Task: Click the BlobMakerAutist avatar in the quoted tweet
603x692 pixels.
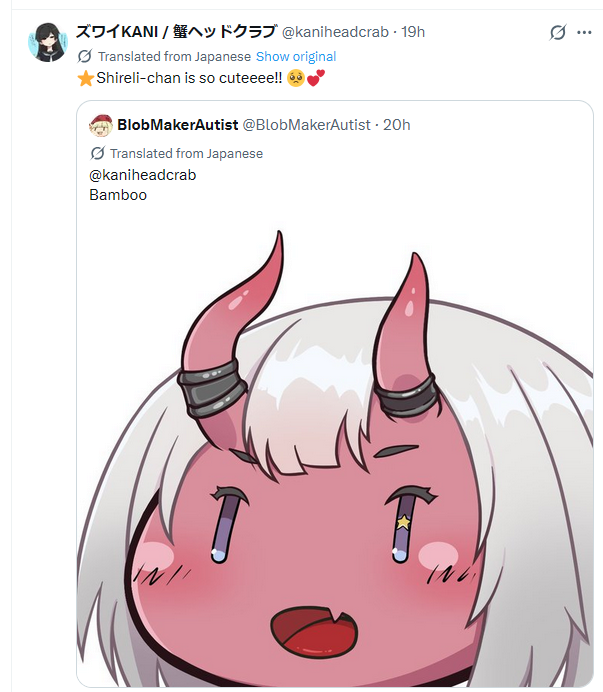Action: click(x=101, y=125)
